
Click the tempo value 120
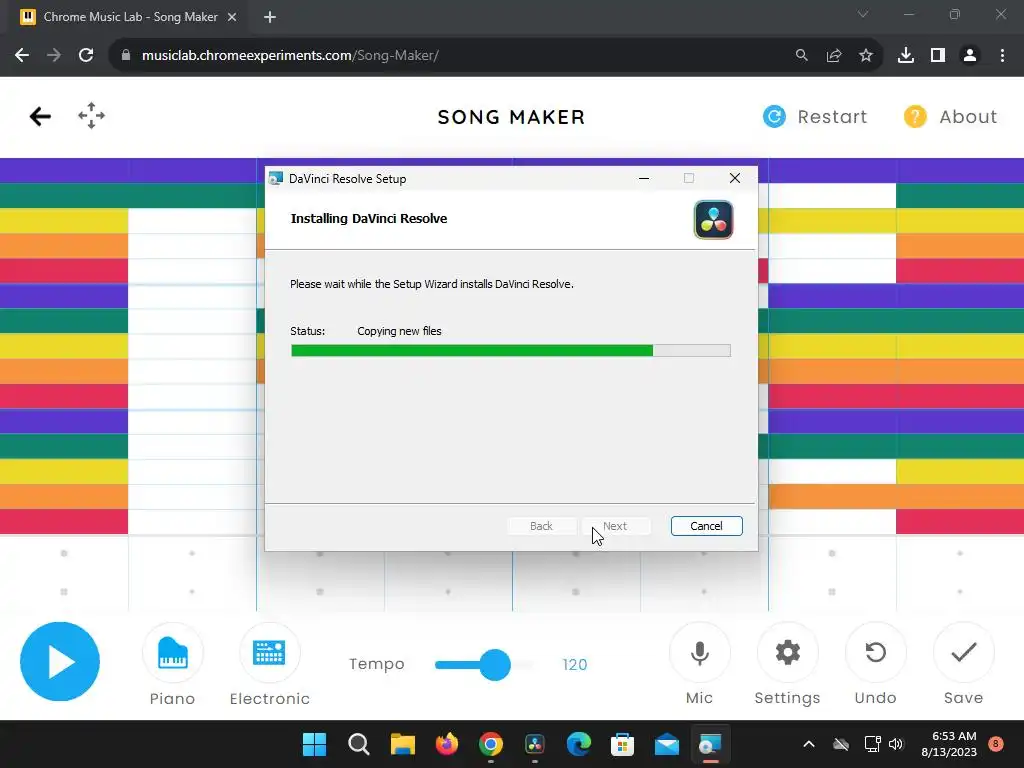pyautogui.click(x=575, y=665)
